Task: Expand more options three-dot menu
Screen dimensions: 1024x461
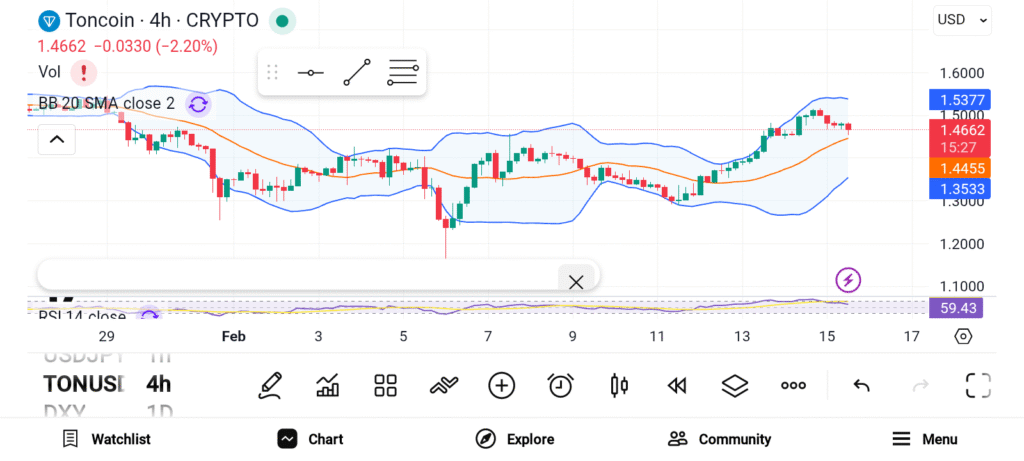Action: 794,385
